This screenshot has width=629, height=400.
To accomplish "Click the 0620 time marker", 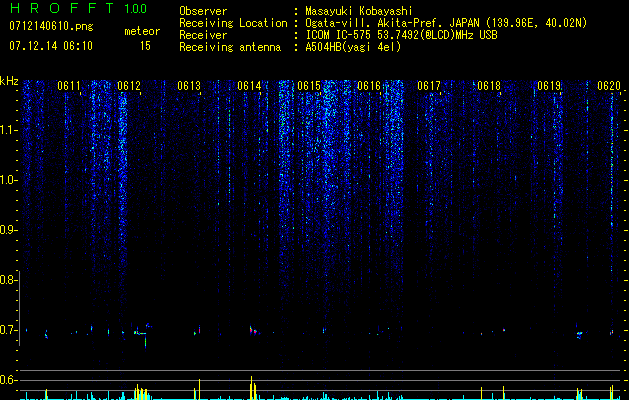I will (609, 86).
